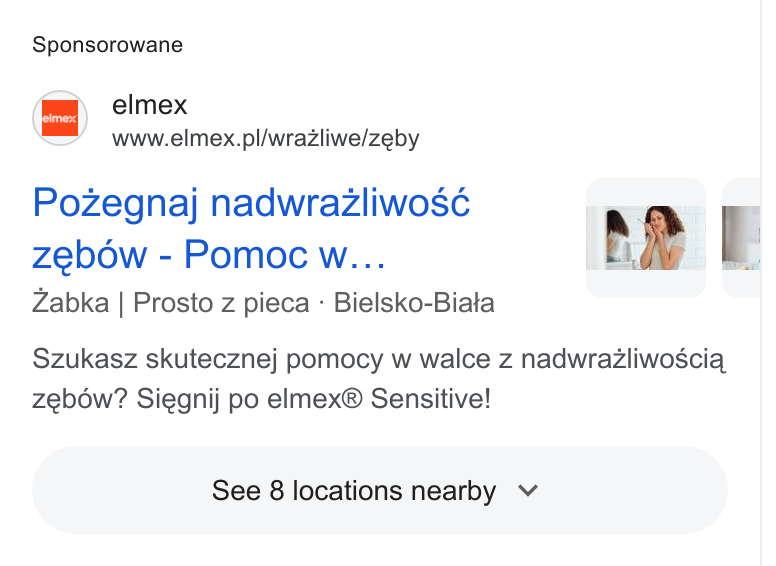This screenshot has width=776, height=566.
Task: Click the Szukasz skutecznej pomocy description line
Action: [x=379, y=359]
